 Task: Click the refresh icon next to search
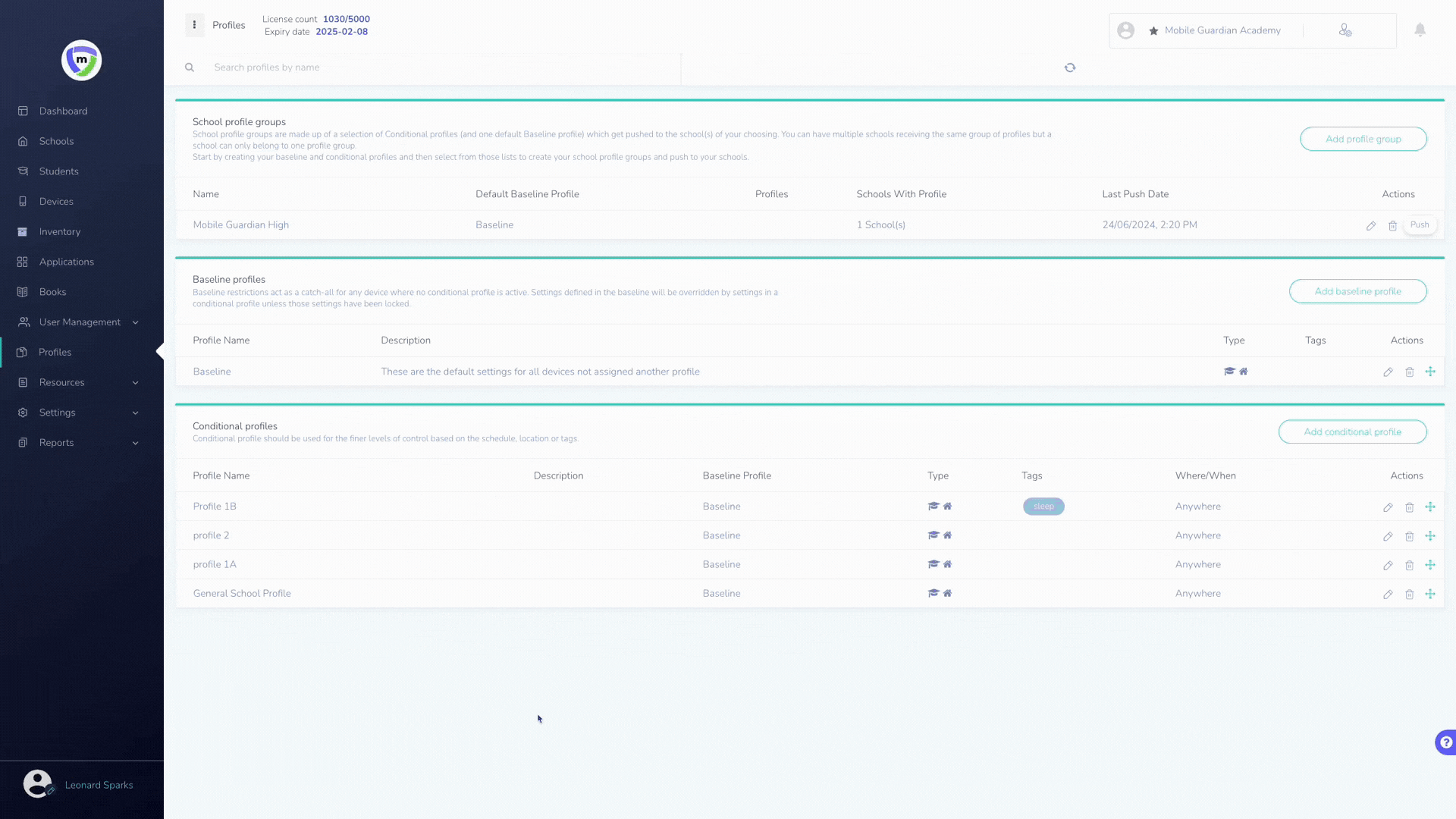coord(1069,67)
